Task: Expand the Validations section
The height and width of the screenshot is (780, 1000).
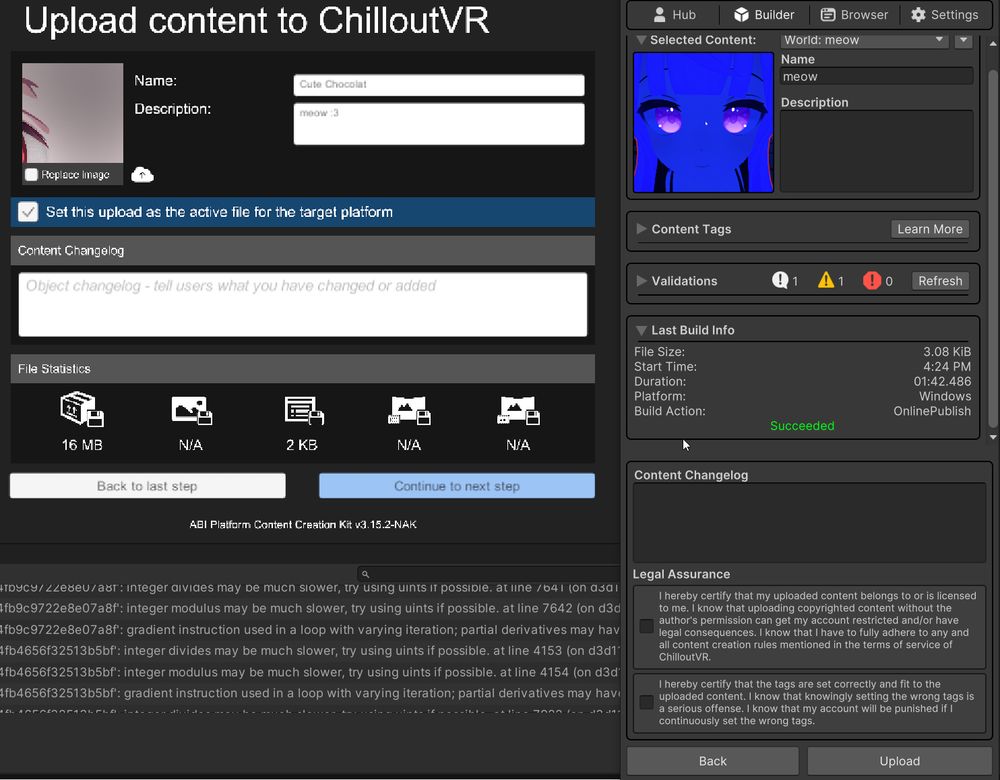Action: (641, 281)
